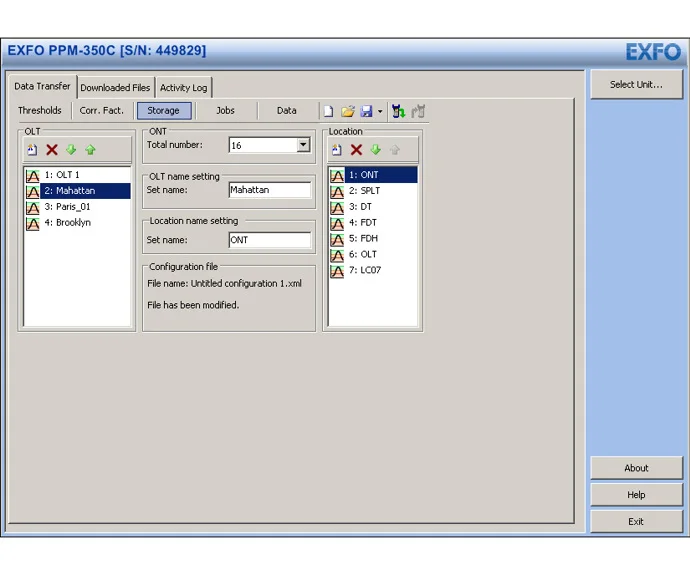This screenshot has width=690, height=575.
Task: Open the Activity Log tab
Action: pyautogui.click(x=184, y=88)
